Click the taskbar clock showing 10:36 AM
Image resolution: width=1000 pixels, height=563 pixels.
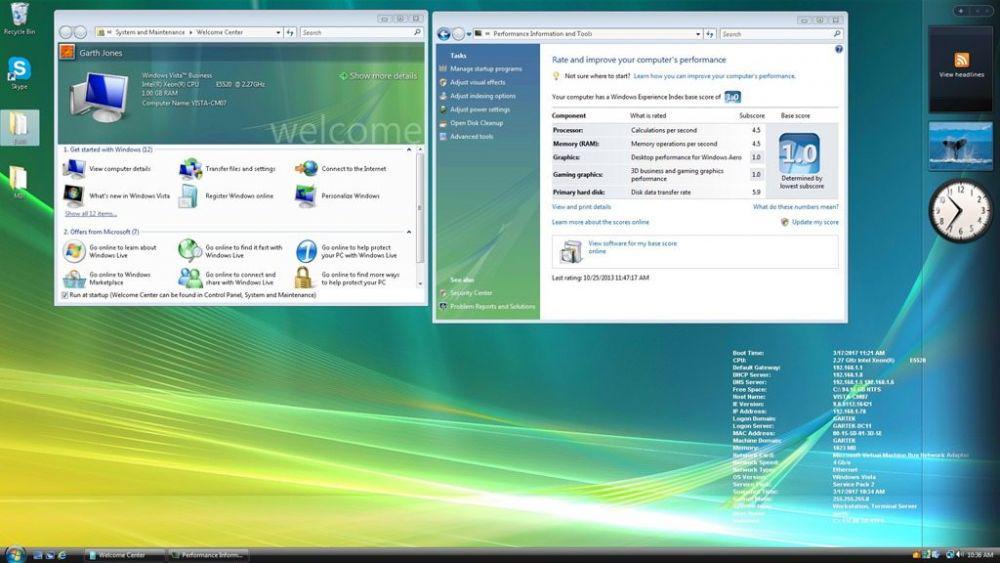tap(981, 555)
